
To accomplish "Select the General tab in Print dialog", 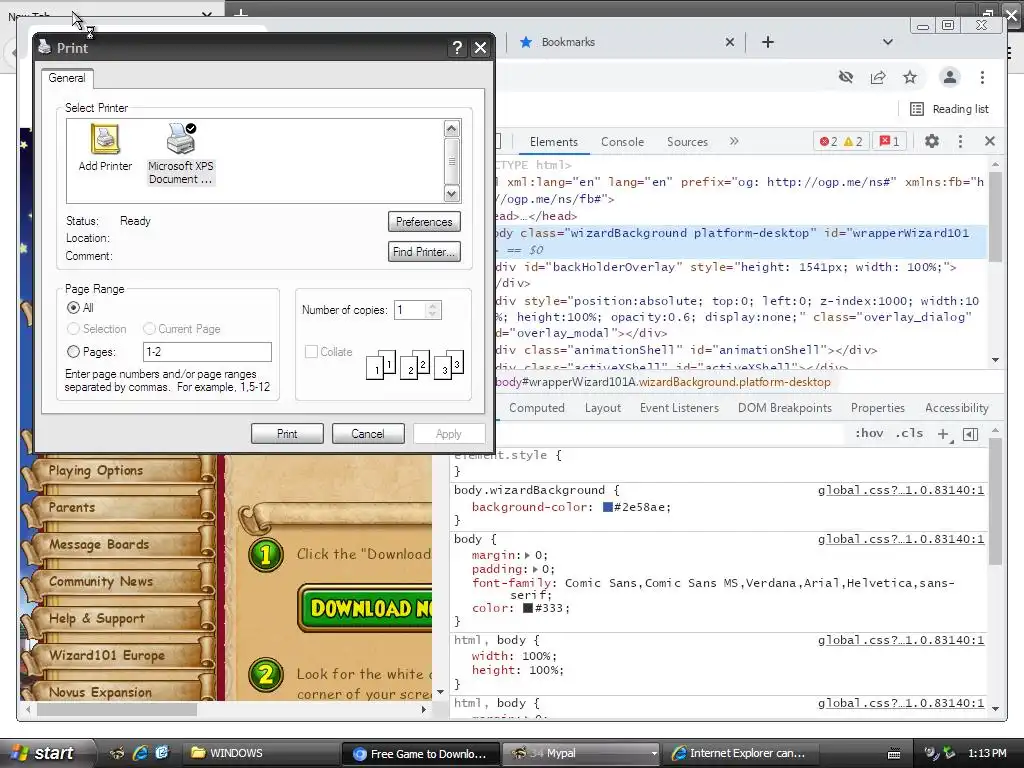I will (67, 78).
